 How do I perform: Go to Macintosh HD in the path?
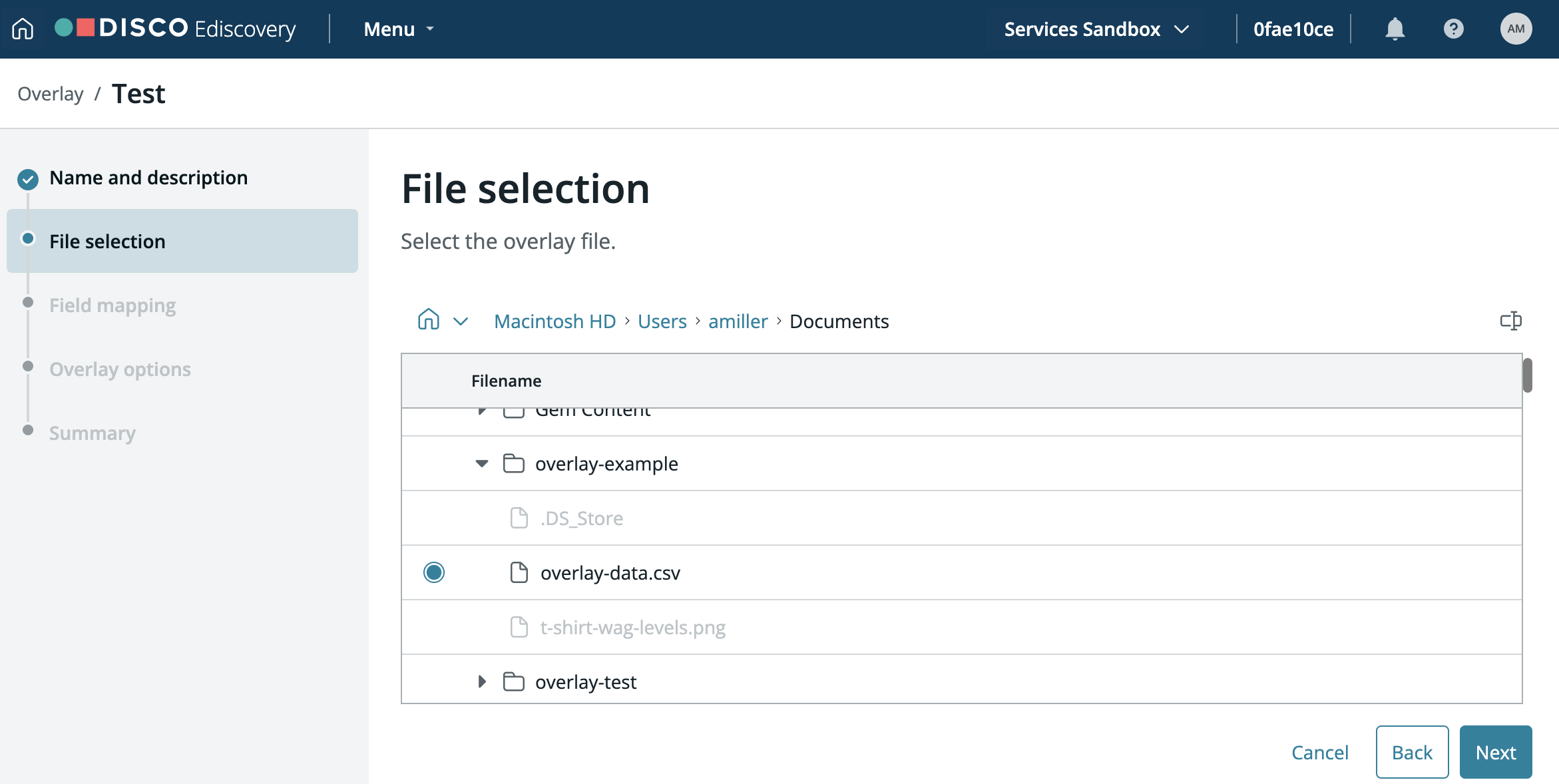coord(555,321)
